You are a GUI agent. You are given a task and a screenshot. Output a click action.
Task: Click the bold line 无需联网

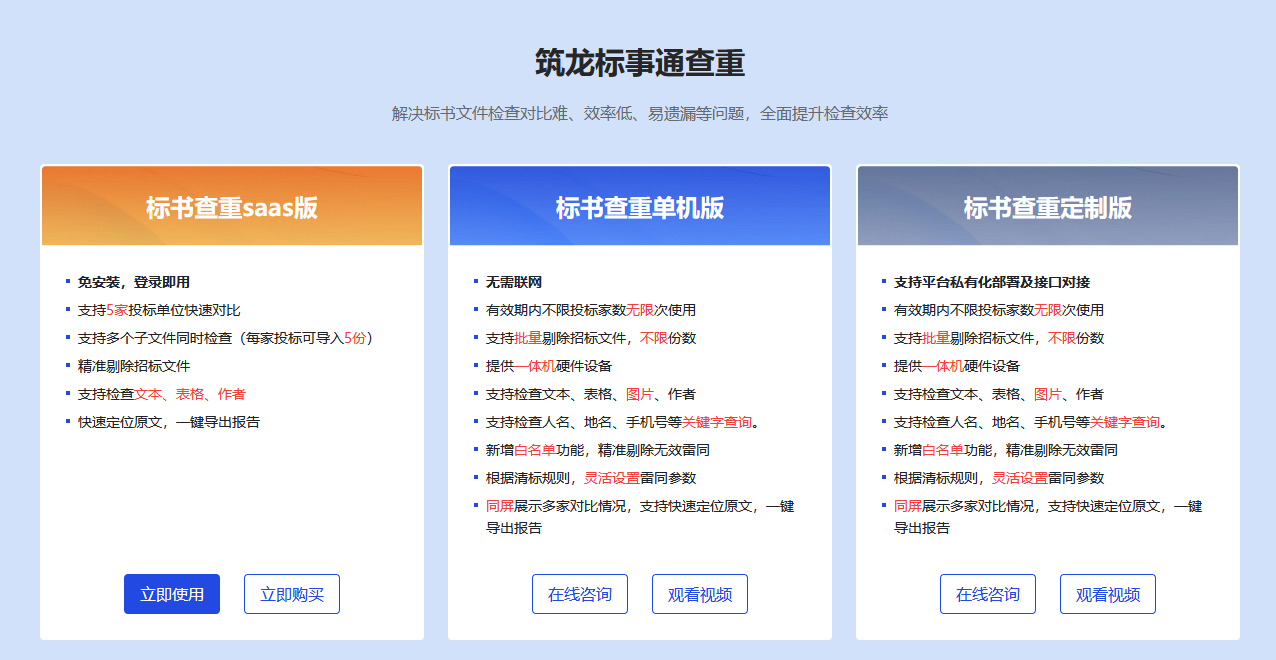[x=514, y=282]
